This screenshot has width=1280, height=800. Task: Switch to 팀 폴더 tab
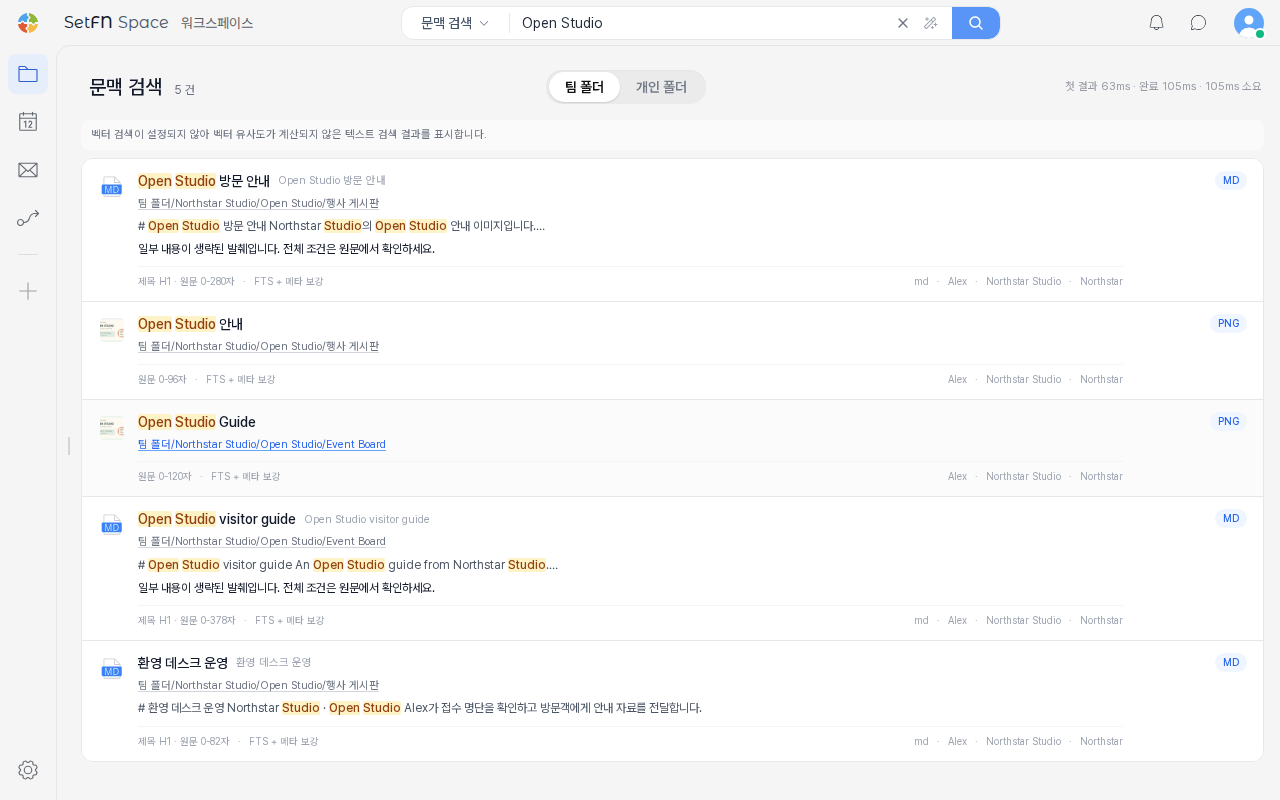584,87
